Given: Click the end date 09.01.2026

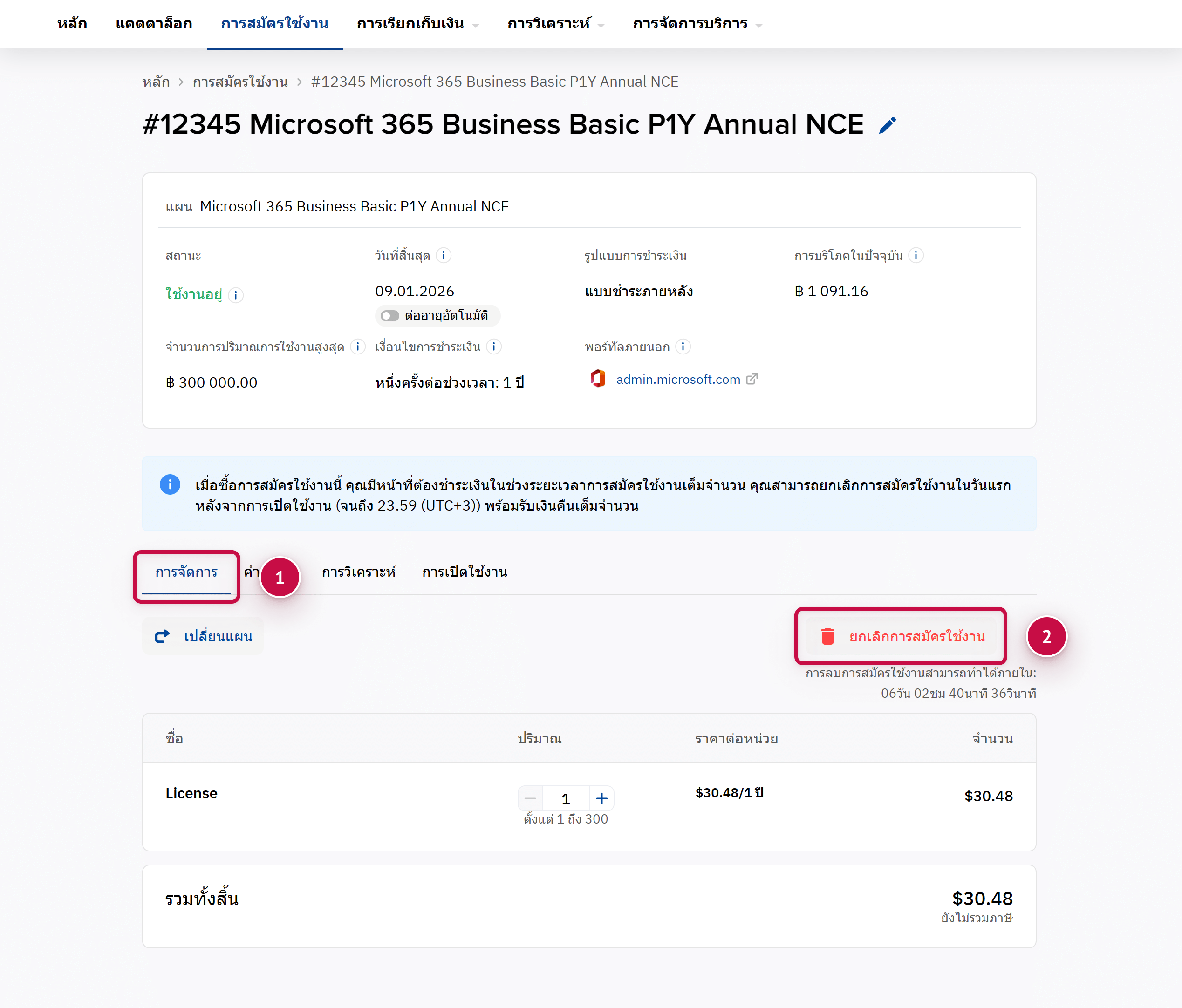Looking at the screenshot, I should [415, 292].
